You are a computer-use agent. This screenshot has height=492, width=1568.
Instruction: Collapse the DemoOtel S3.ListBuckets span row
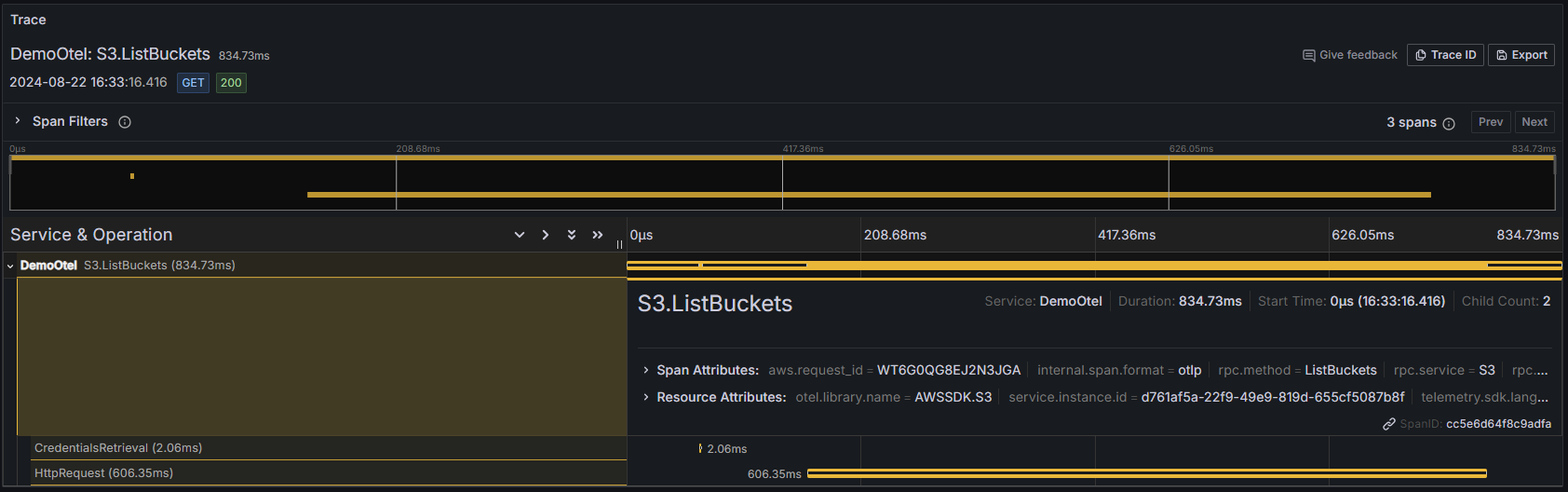pyautogui.click(x=10, y=266)
